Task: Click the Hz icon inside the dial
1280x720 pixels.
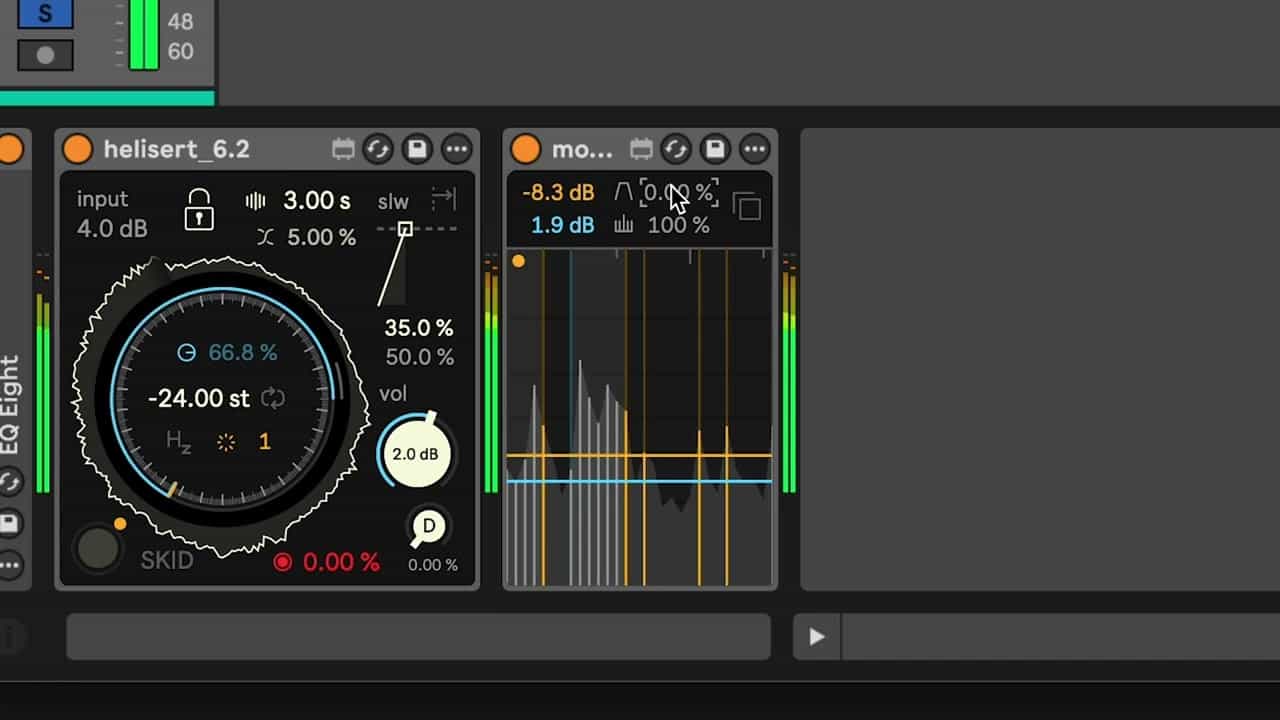Action: click(x=179, y=442)
